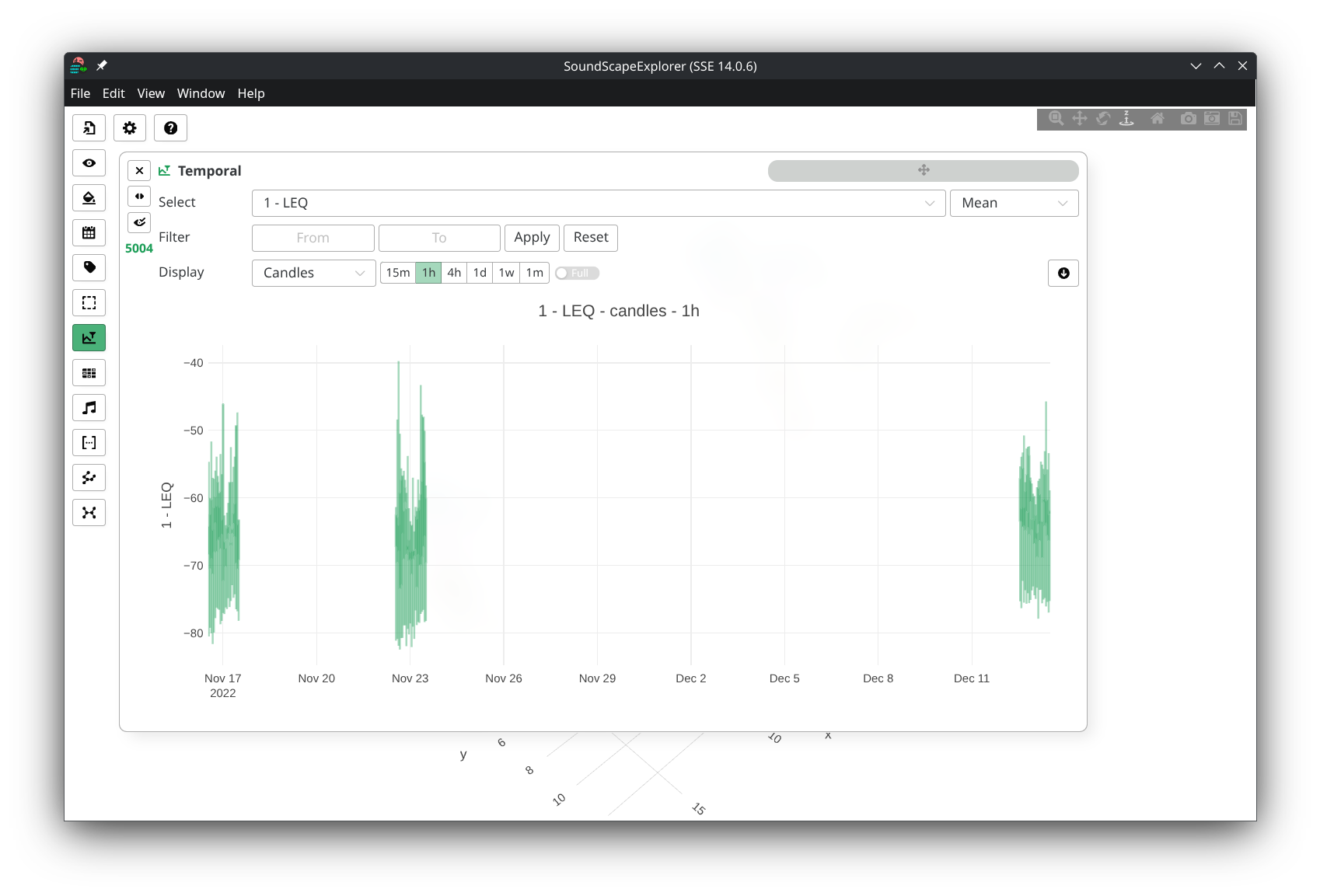The height and width of the screenshot is (896, 1320).
Task: Click the help question mark icon
Action: [x=170, y=128]
